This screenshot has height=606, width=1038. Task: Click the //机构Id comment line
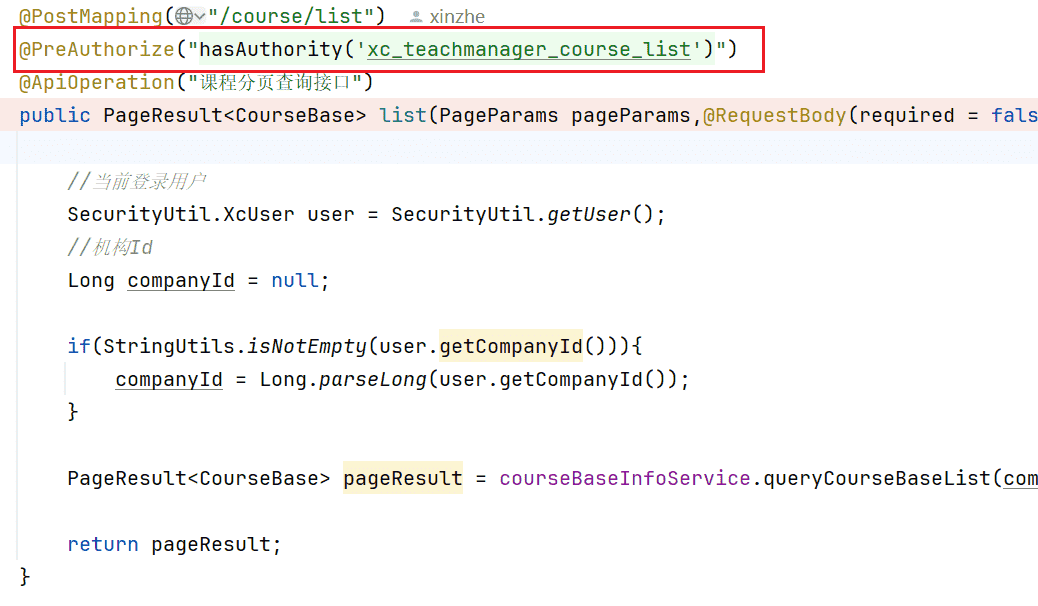[x=110, y=247]
